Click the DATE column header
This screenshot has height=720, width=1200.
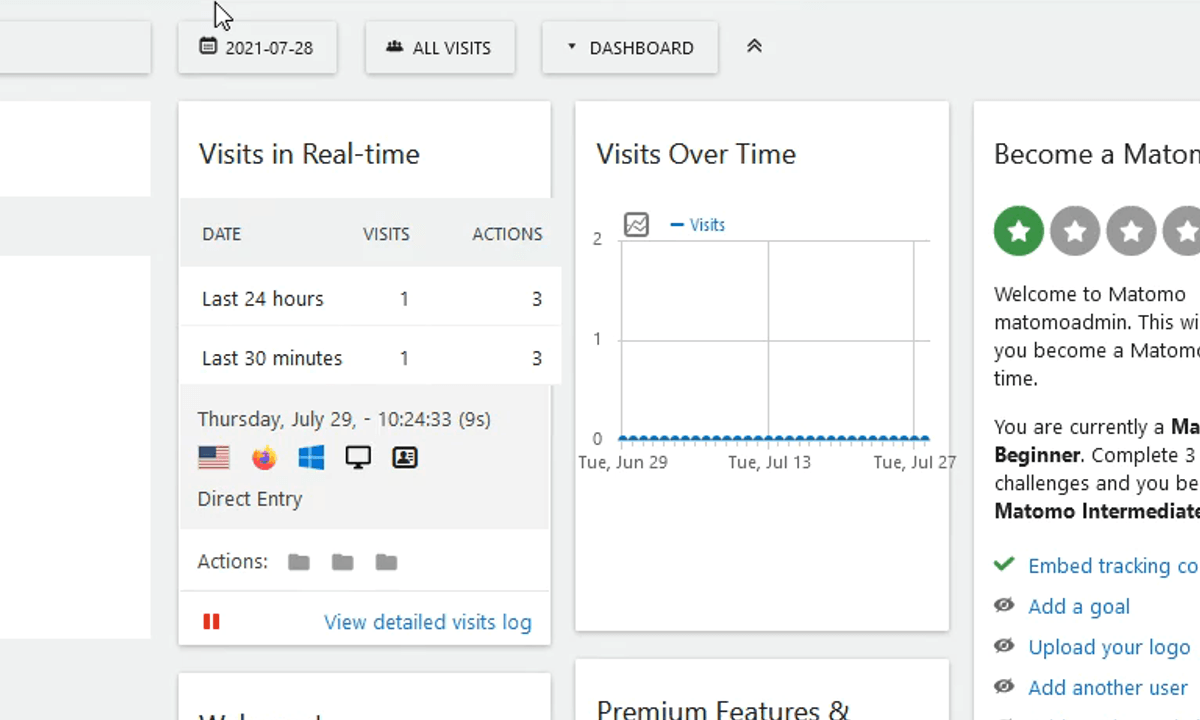tap(222, 234)
